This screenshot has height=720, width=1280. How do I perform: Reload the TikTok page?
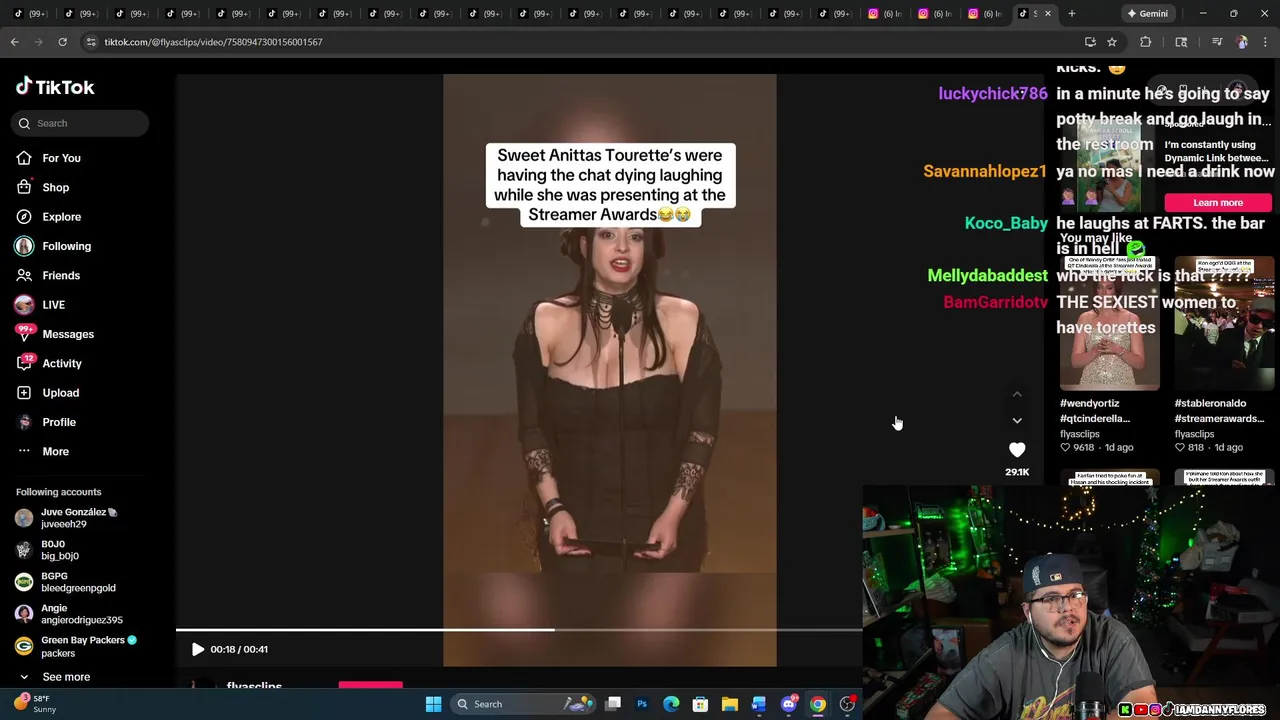point(62,42)
